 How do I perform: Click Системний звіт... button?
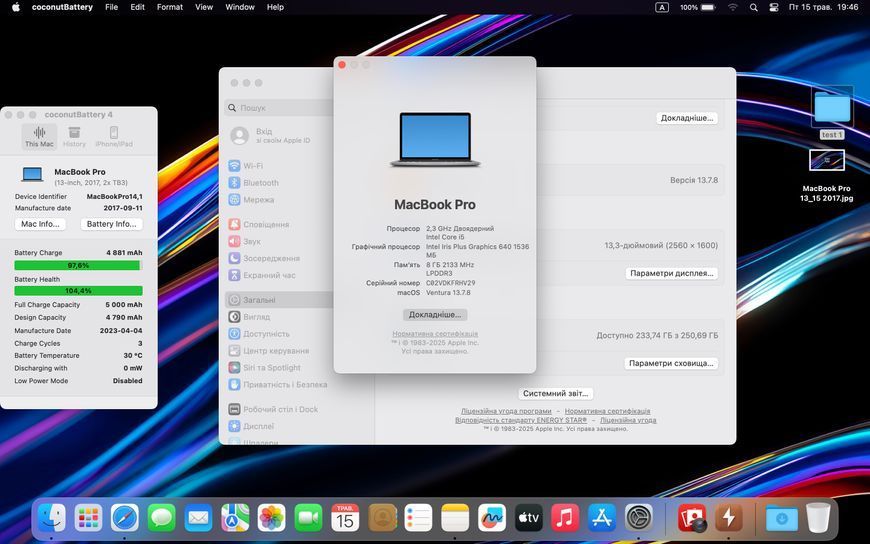coord(555,393)
